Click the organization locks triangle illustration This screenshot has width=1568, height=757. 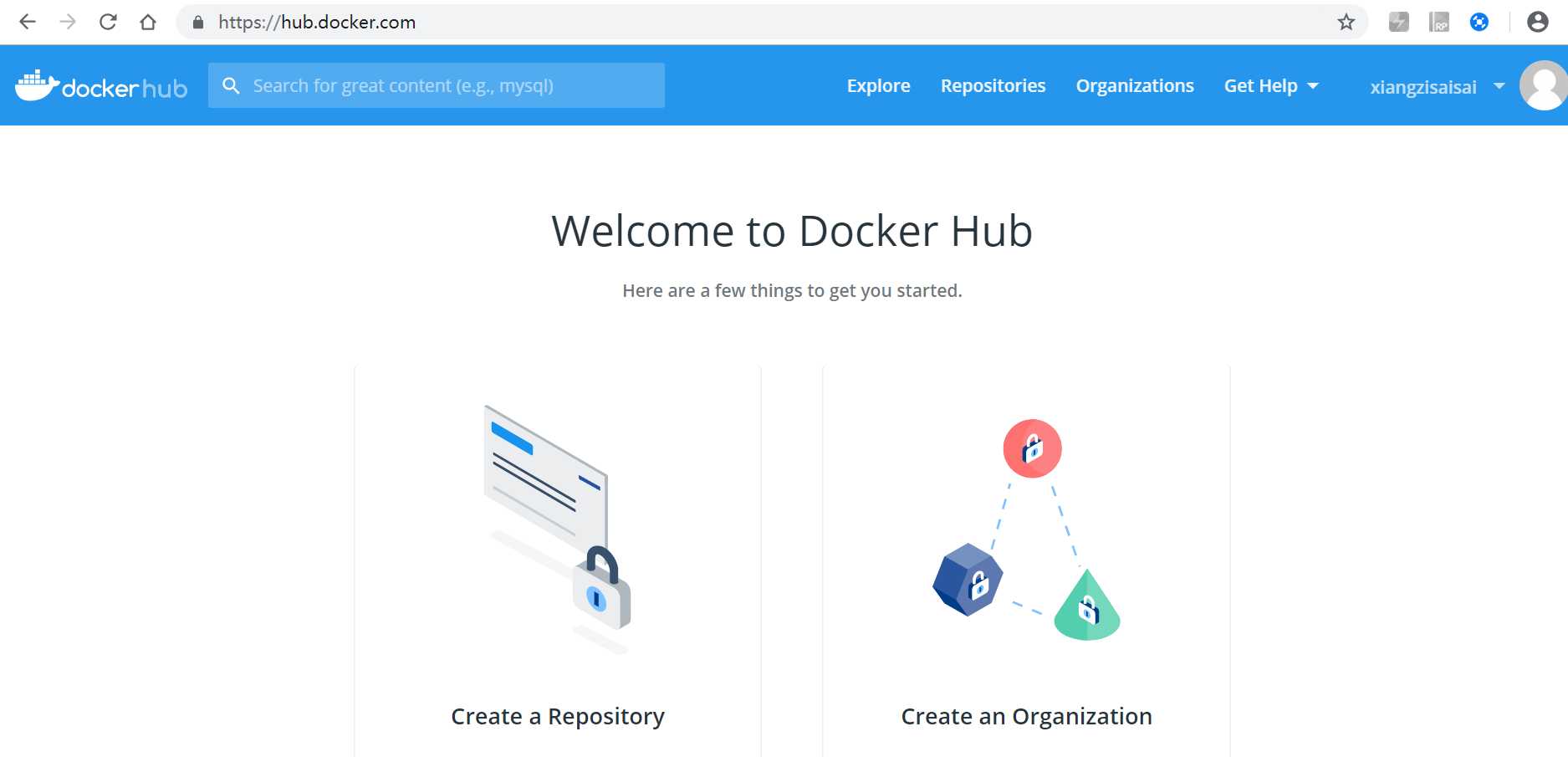coord(1026,529)
